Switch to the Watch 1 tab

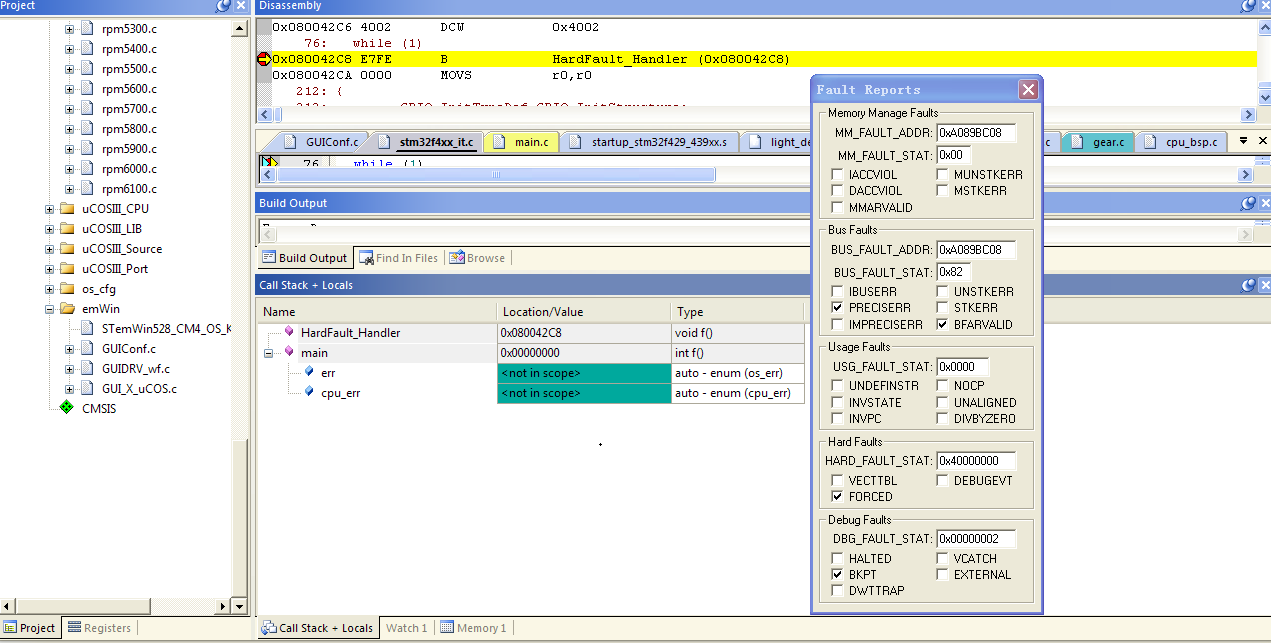406,628
